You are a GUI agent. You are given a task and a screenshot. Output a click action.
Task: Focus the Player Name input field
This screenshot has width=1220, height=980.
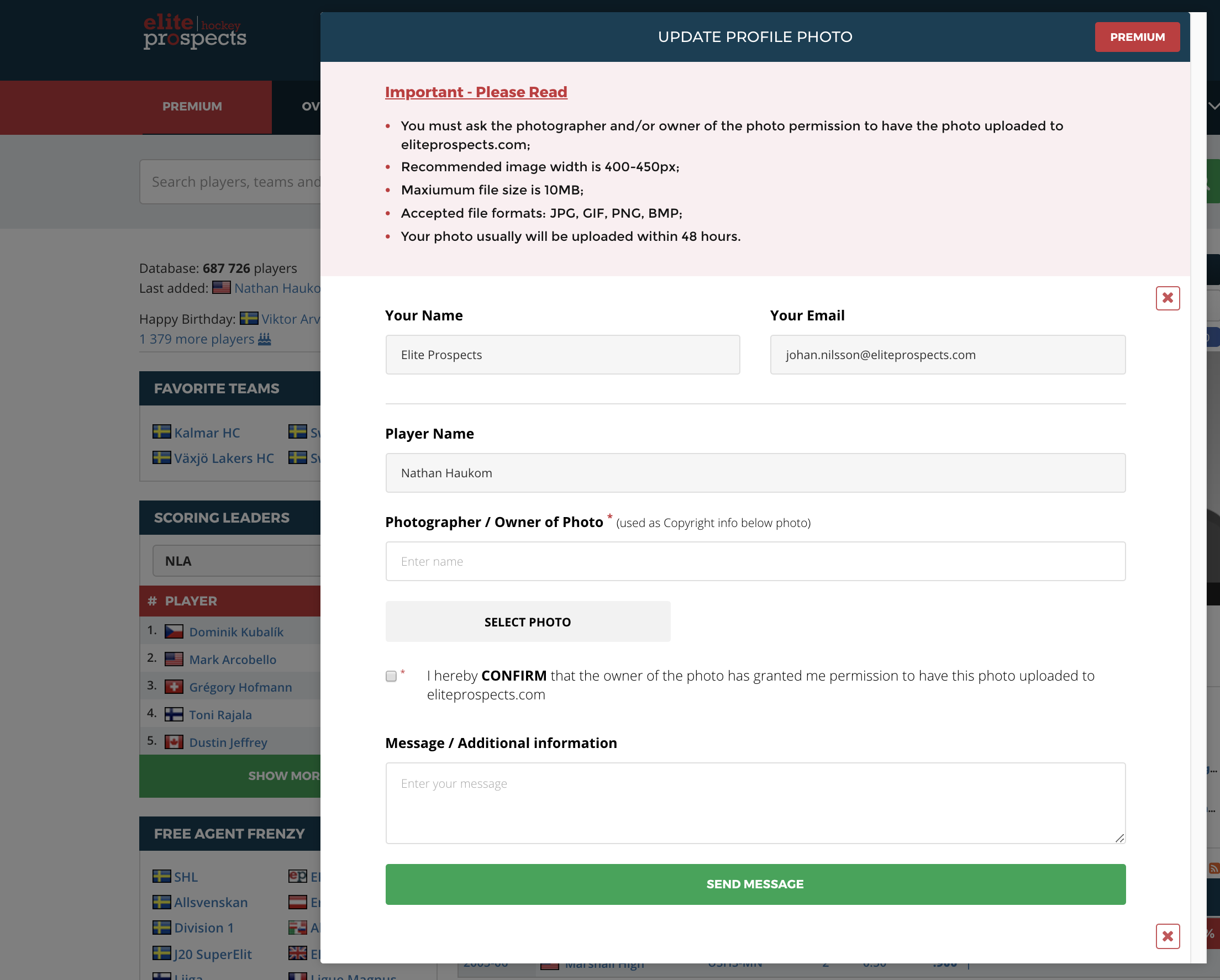(x=755, y=473)
